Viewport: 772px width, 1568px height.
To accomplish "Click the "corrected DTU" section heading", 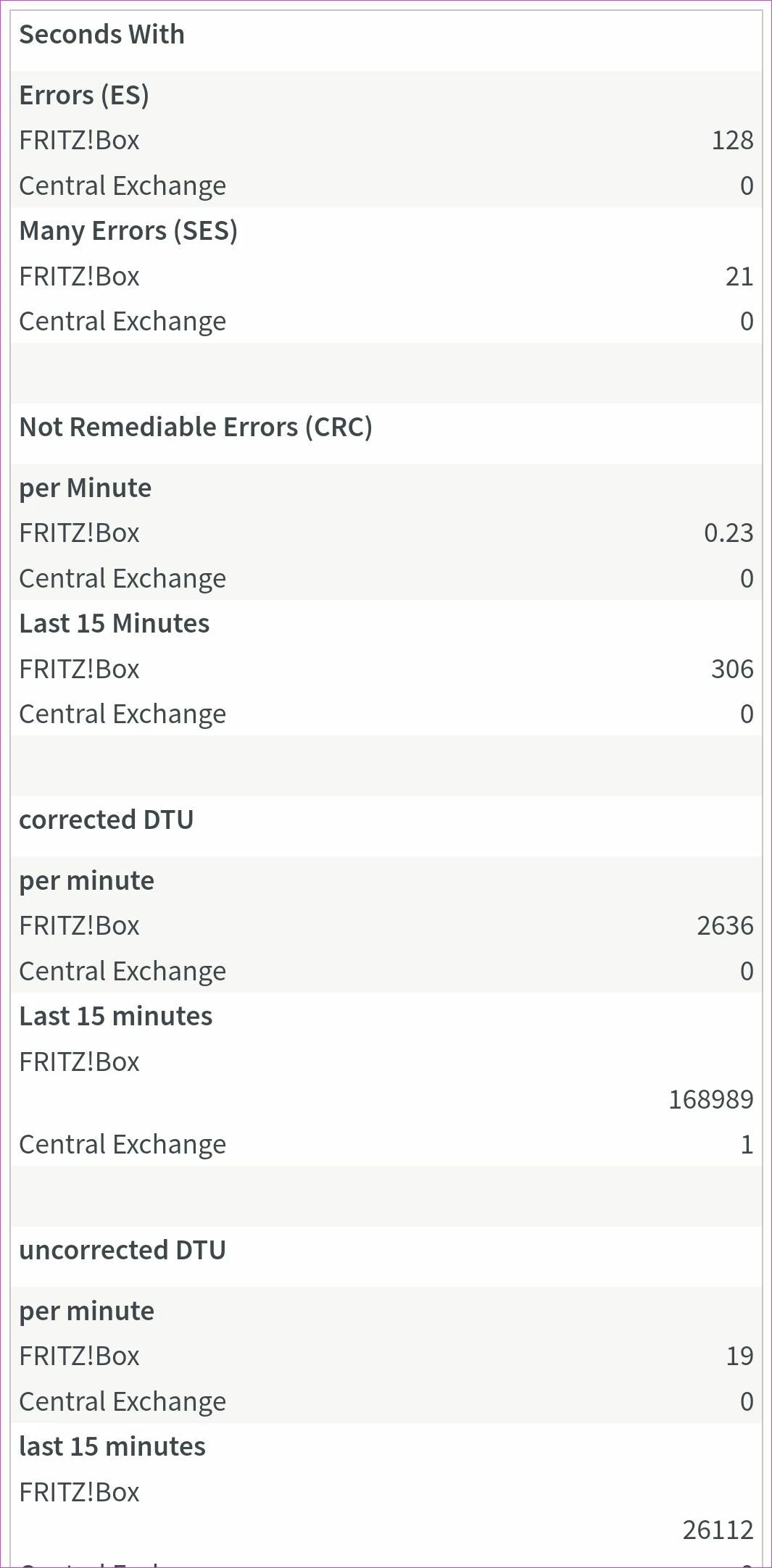I will click(107, 820).
